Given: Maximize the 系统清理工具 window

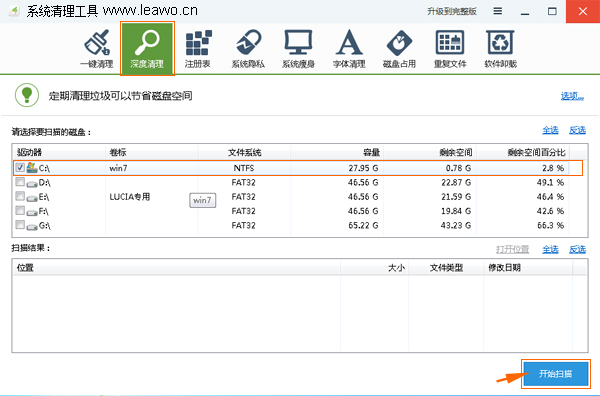Looking at the screenshot, I should pyautogui.click(x=552, y=11).
